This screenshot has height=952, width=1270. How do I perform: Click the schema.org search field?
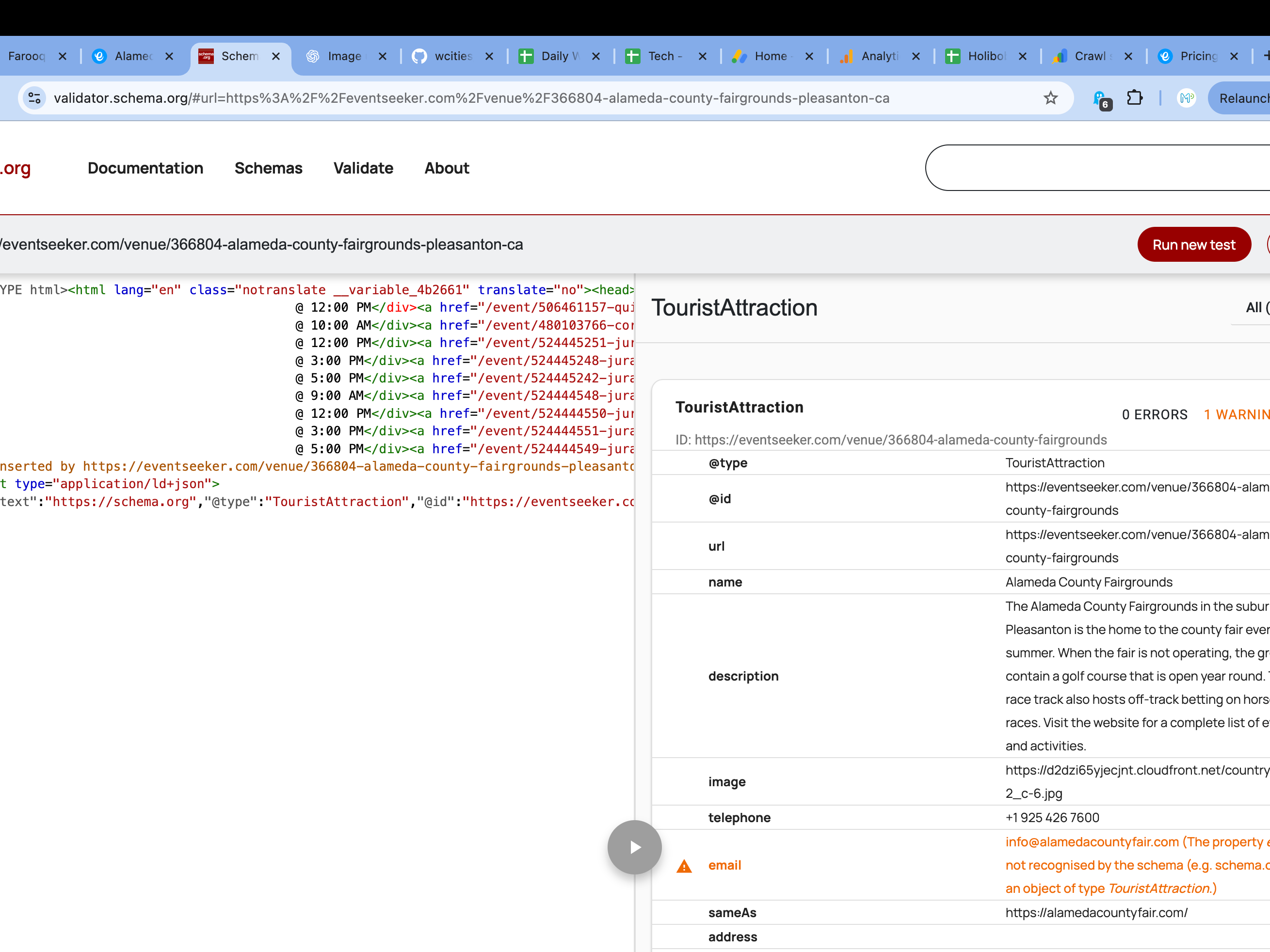pos(1091,168)
